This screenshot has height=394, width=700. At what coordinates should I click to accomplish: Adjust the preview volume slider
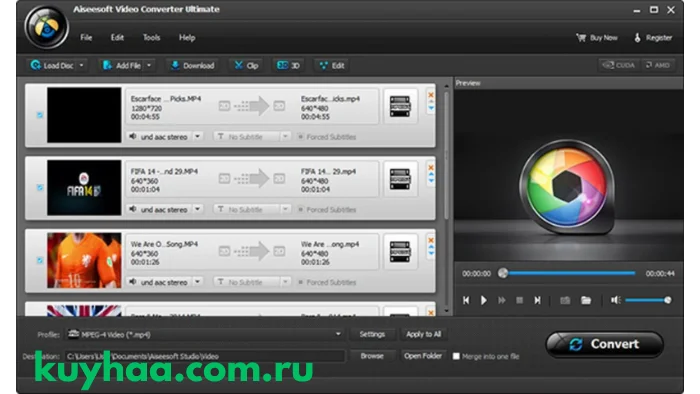(648, 300)
